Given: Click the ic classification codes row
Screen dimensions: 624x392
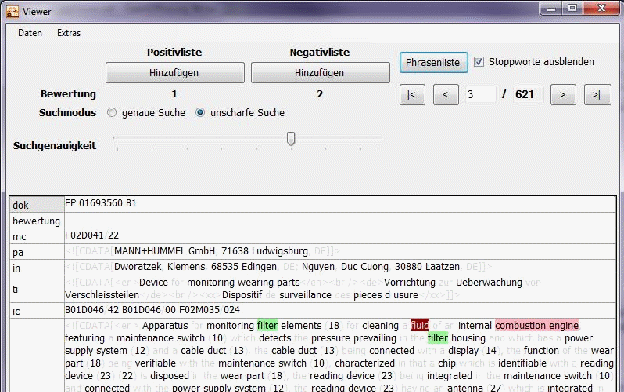Looking at the screenshot, I should tap(340, 310).
